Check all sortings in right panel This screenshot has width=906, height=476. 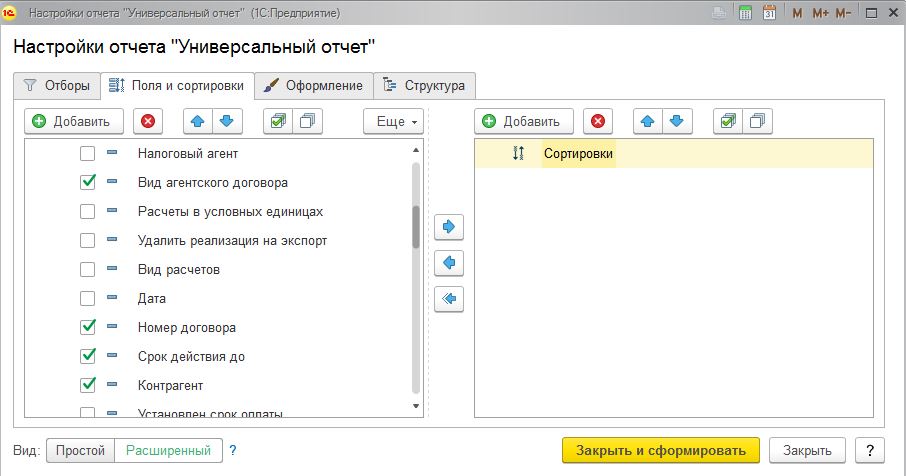pos(728,121)
